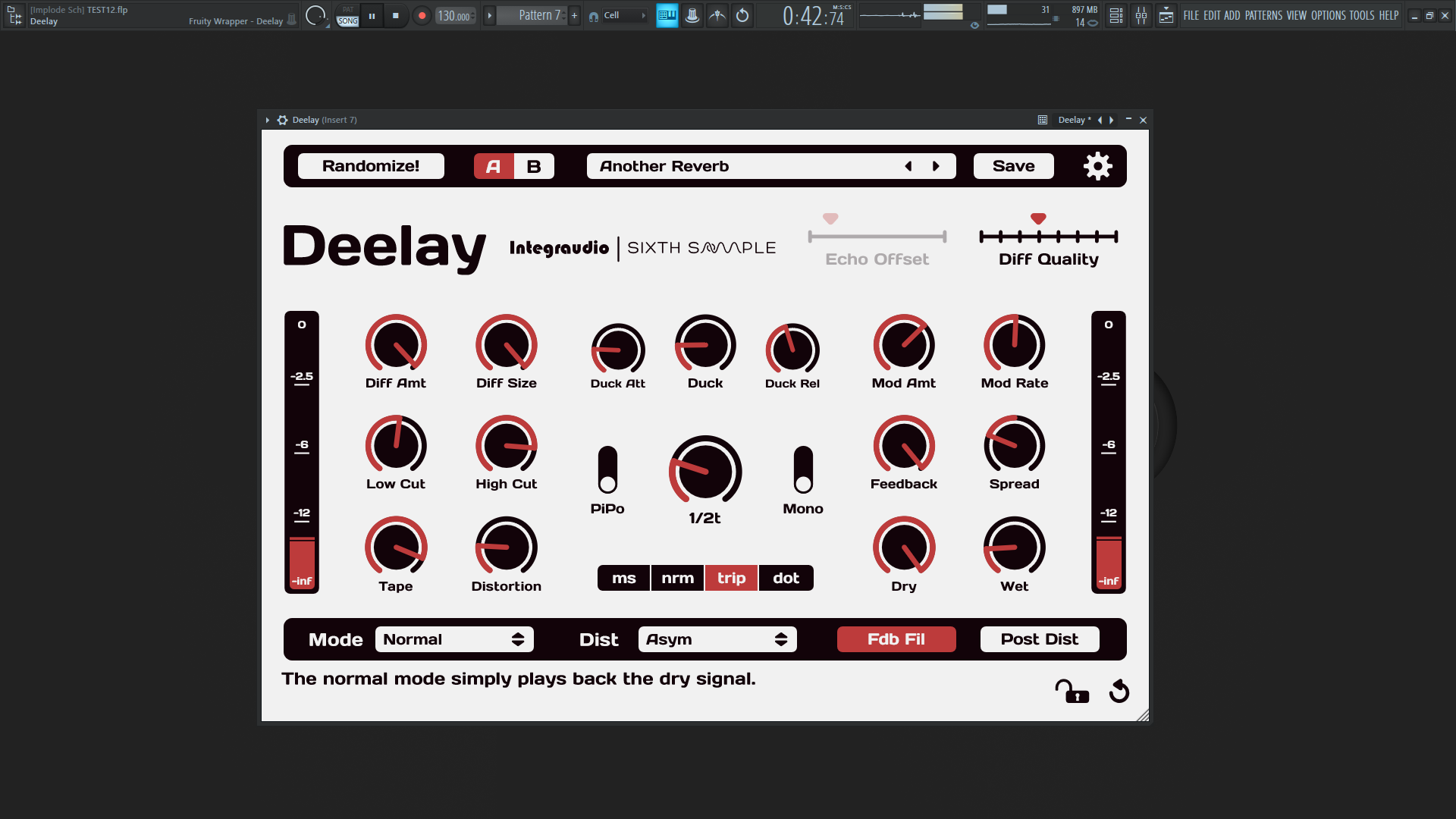Open the mixer icon in the toolbar
The height and width of the screenshot is (819, 1456).
[1141, 15]
